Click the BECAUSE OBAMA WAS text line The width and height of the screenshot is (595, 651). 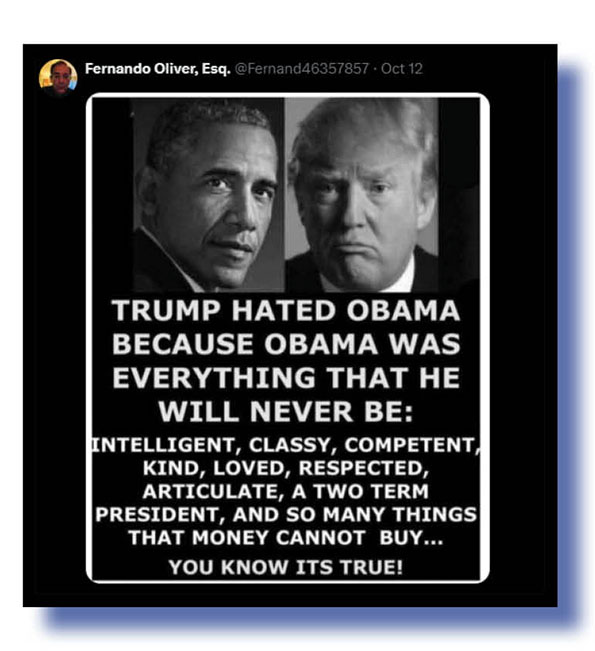coord(286,344)
